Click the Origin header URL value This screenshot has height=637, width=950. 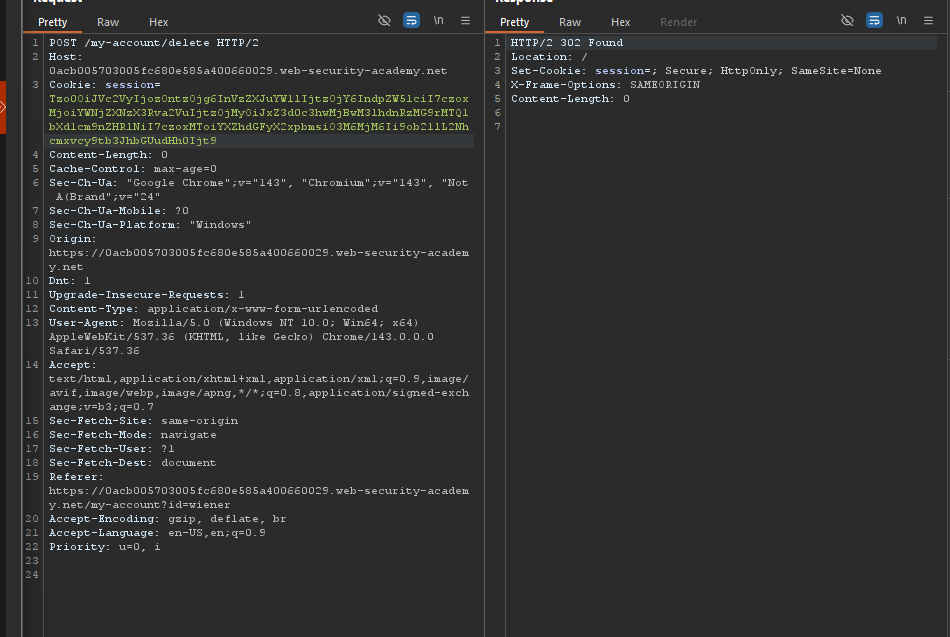[259, 259]
